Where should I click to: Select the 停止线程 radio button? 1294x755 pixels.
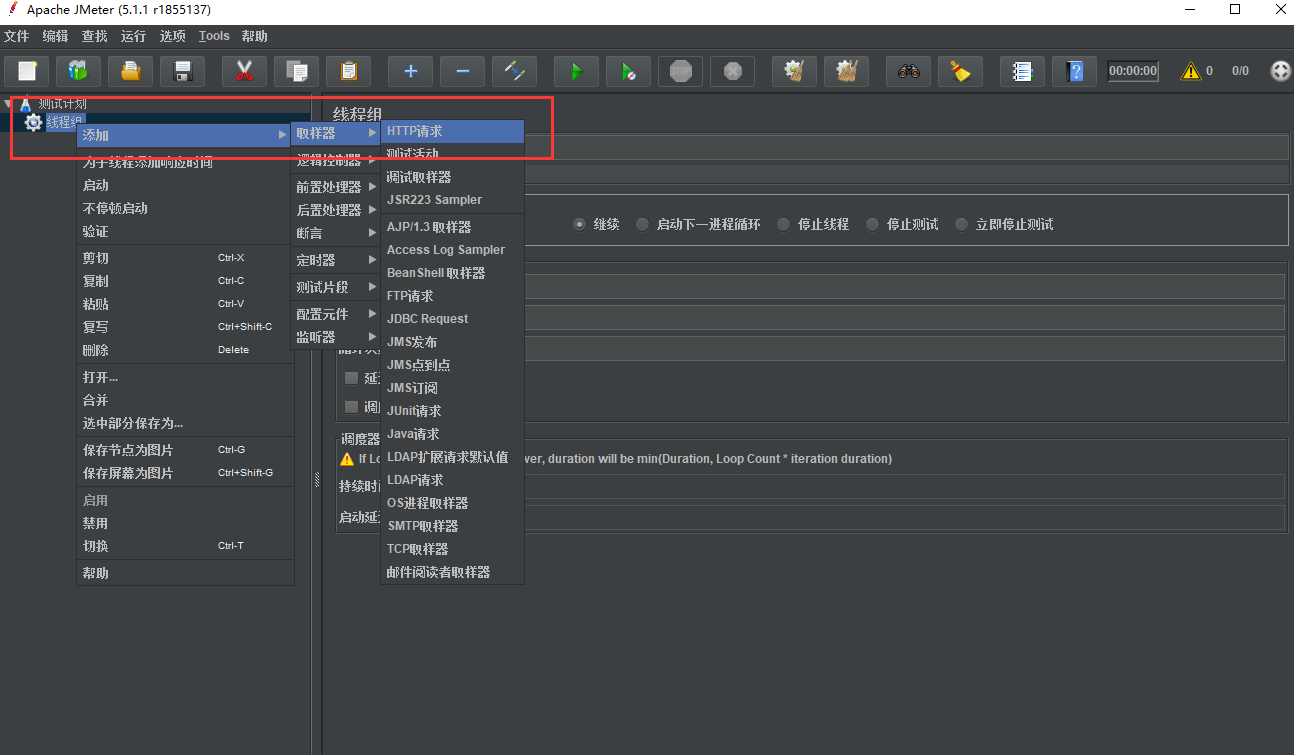click(x=784, y=224)
